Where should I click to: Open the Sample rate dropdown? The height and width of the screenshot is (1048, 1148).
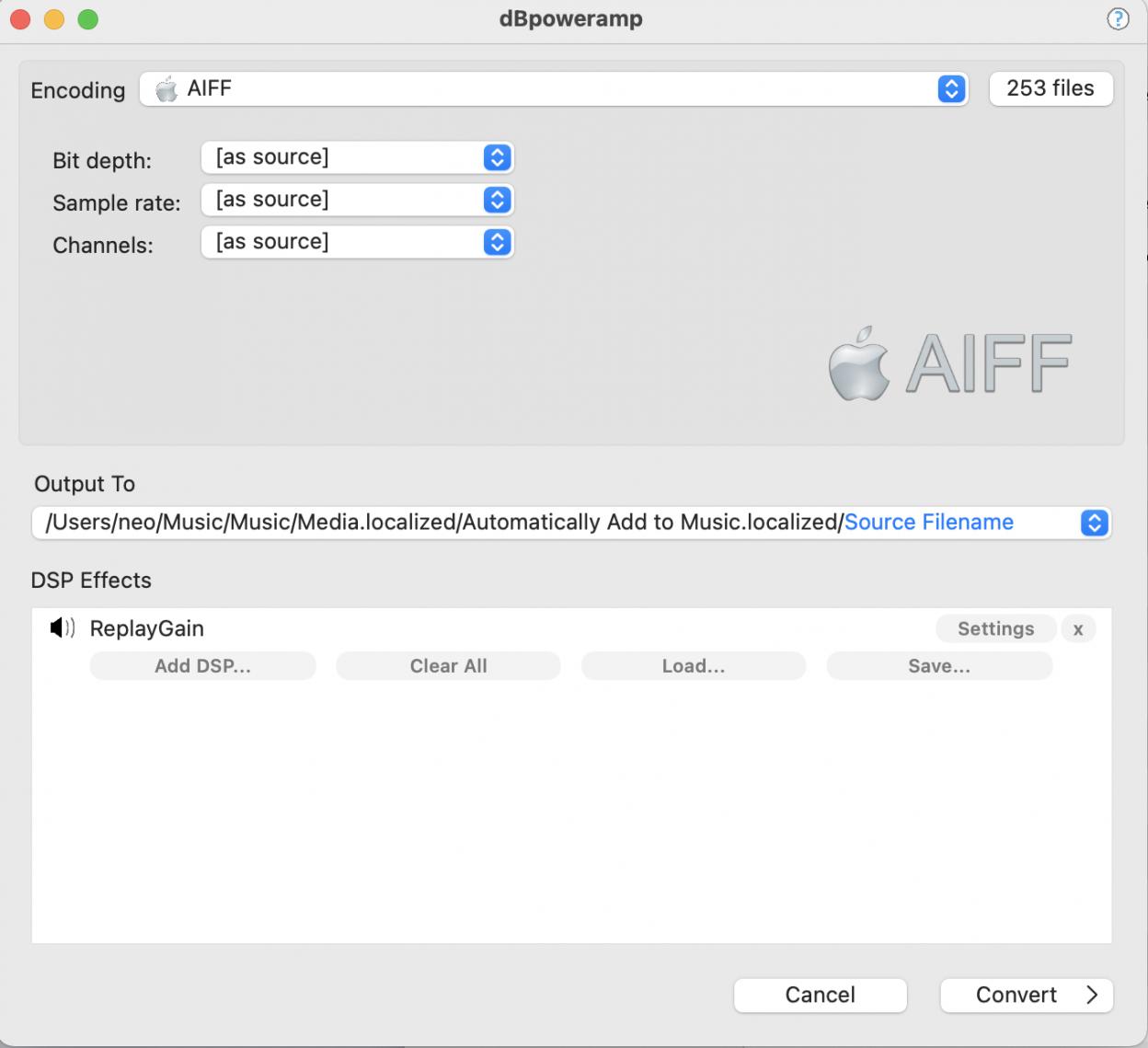tap(497, 200)
